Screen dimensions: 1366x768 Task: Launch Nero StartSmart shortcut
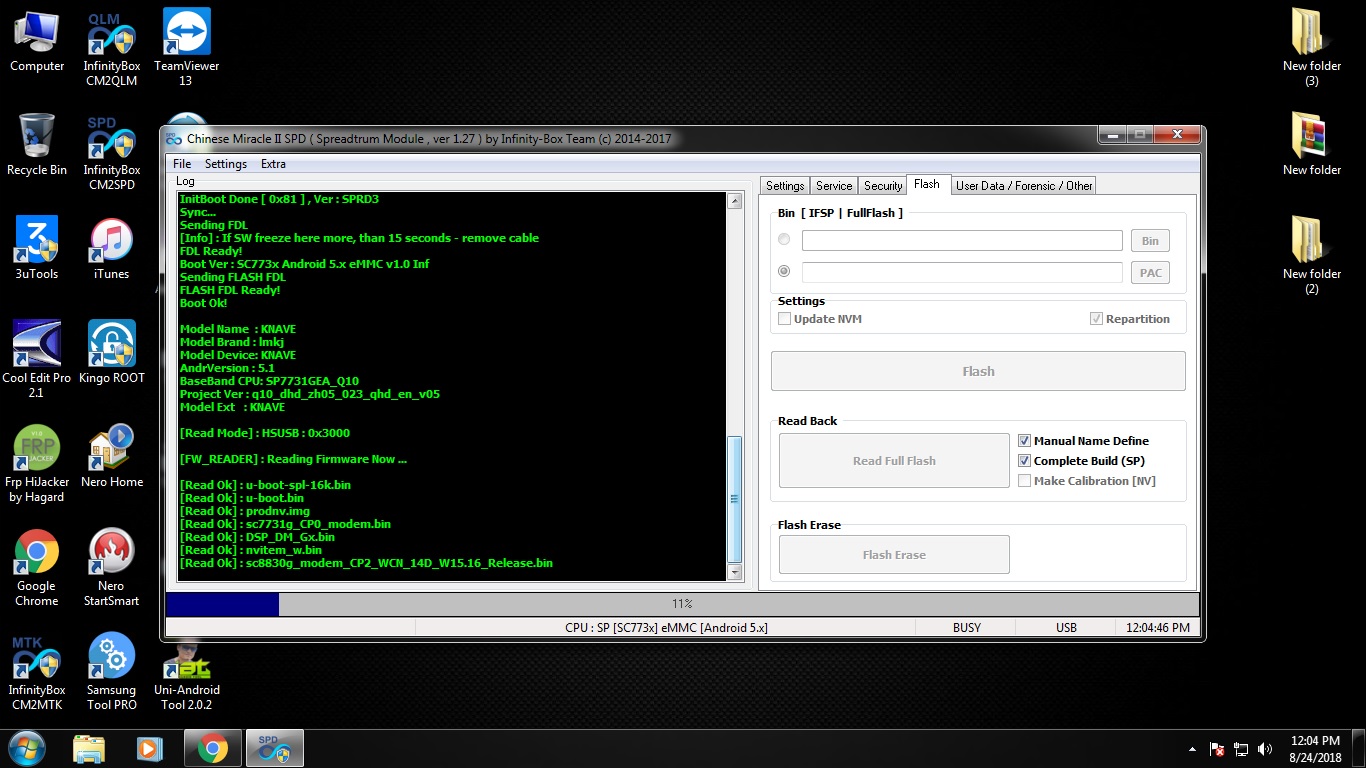111,568
